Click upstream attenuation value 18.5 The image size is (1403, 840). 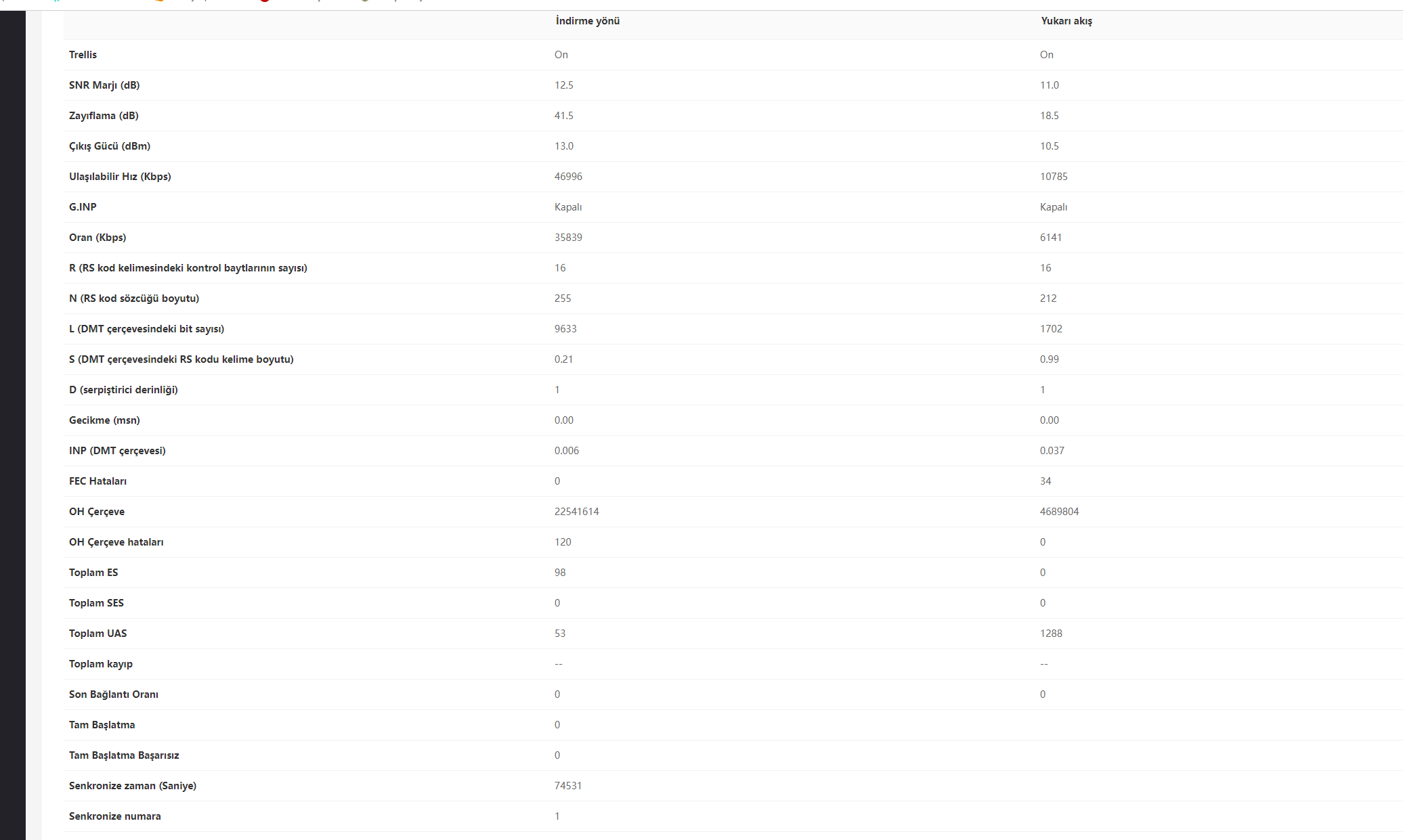click(x=1049, y=116)
